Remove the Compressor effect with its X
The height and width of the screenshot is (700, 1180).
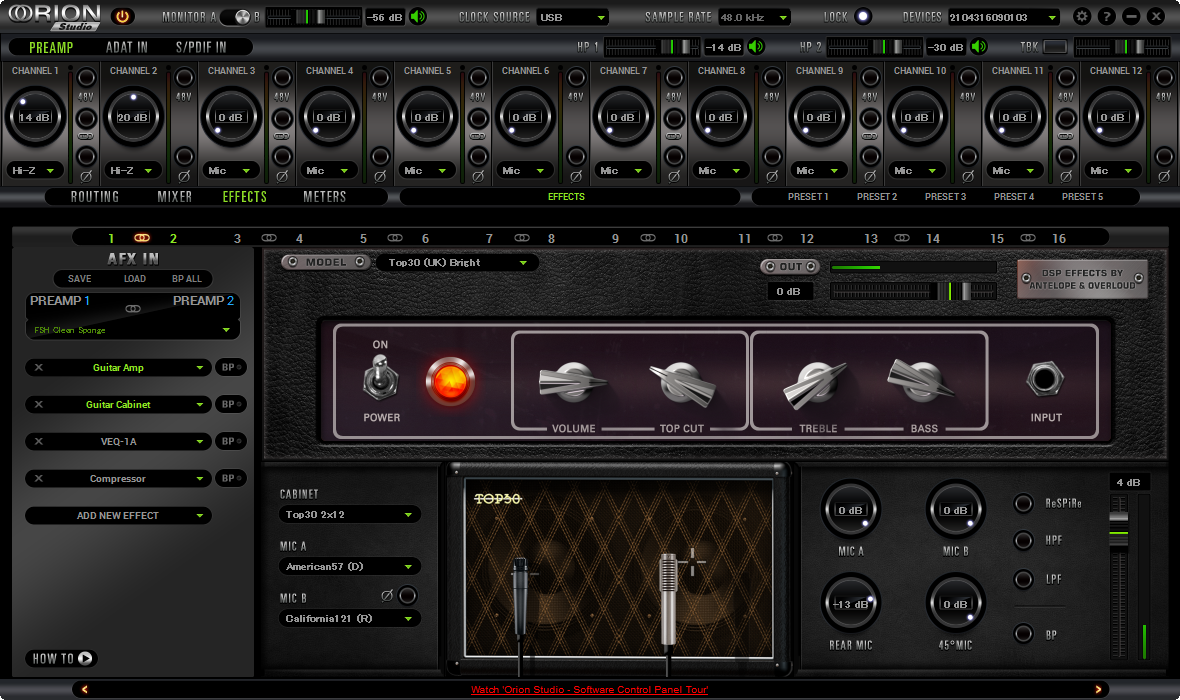(38, 478)
